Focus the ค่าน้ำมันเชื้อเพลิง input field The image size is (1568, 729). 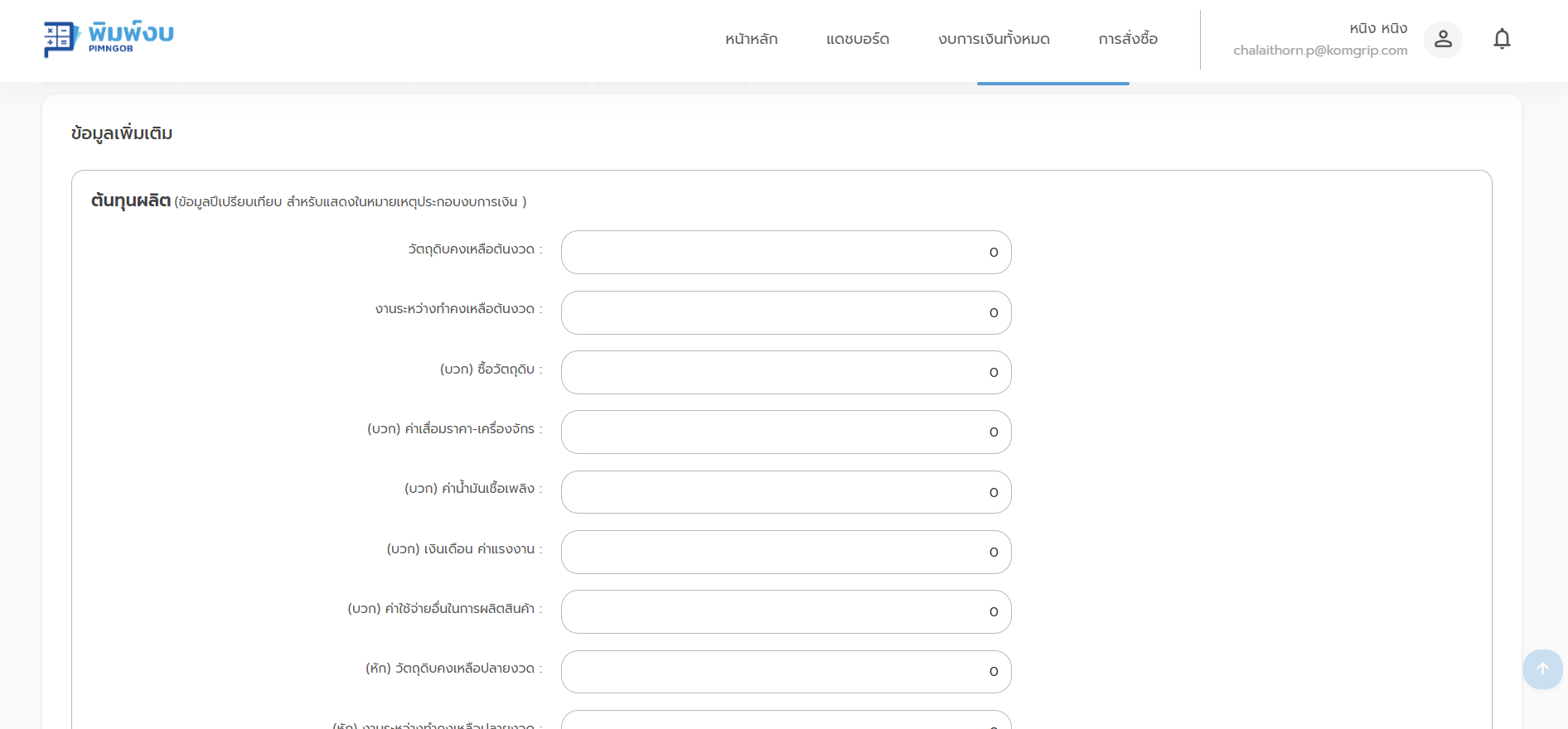tap(786, 493)
